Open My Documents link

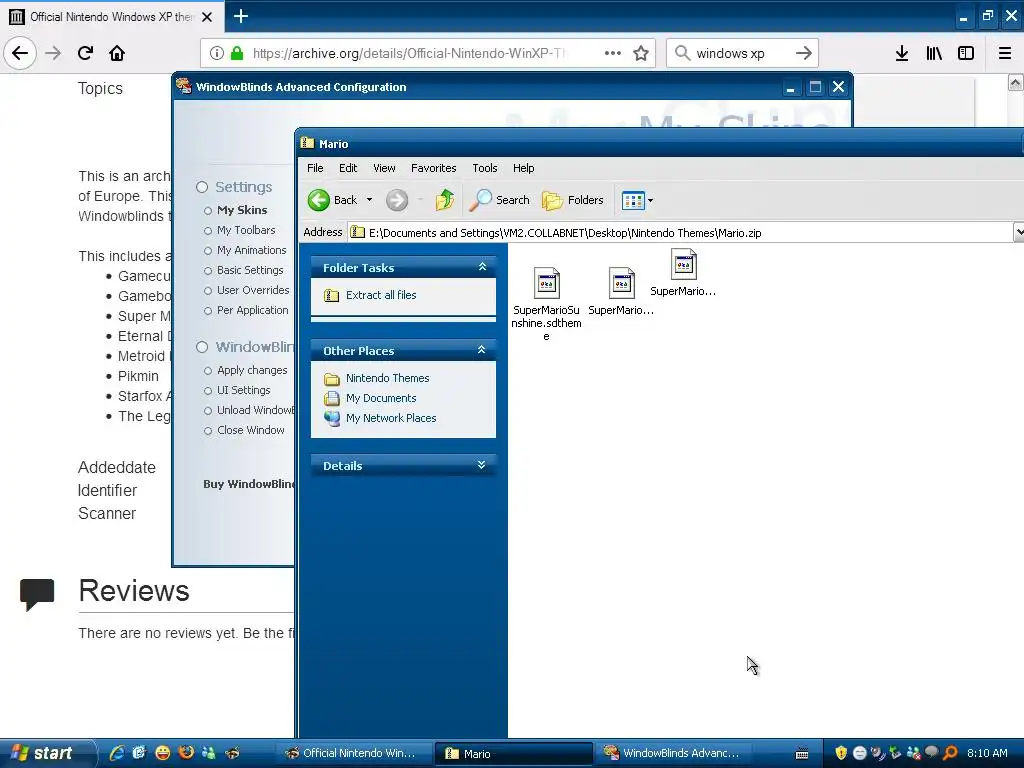click(x=381, y=398)
